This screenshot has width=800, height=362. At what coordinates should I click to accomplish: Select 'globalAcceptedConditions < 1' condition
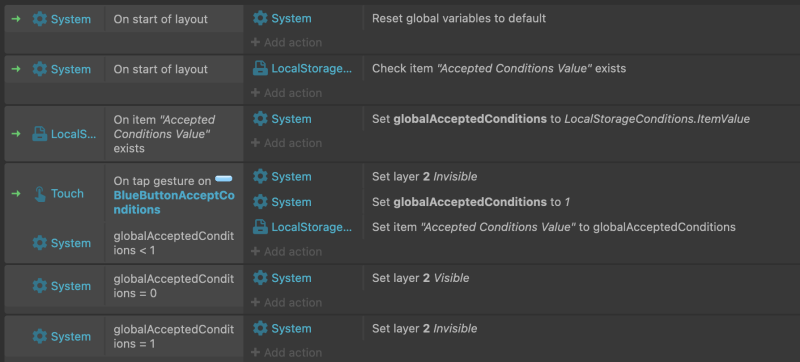(173, 243)
